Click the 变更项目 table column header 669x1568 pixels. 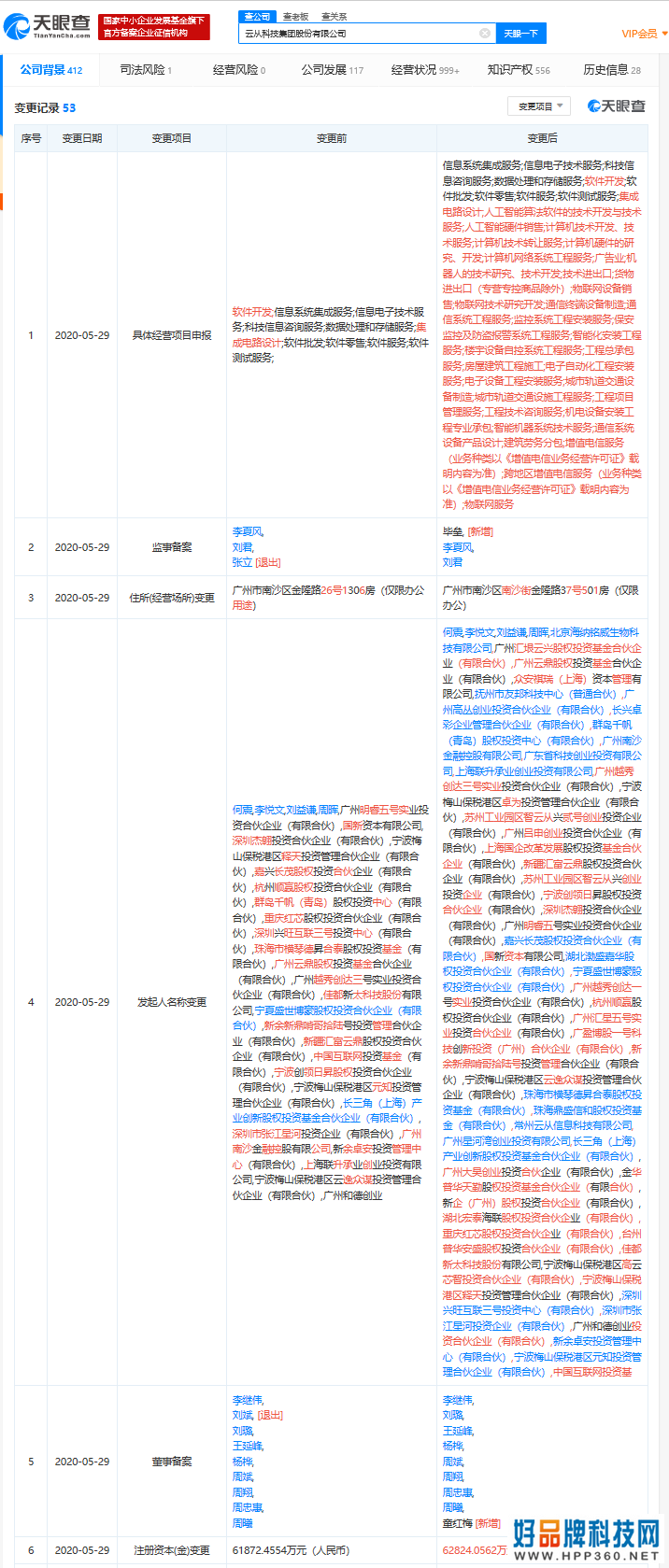click(x=172, y=138)
